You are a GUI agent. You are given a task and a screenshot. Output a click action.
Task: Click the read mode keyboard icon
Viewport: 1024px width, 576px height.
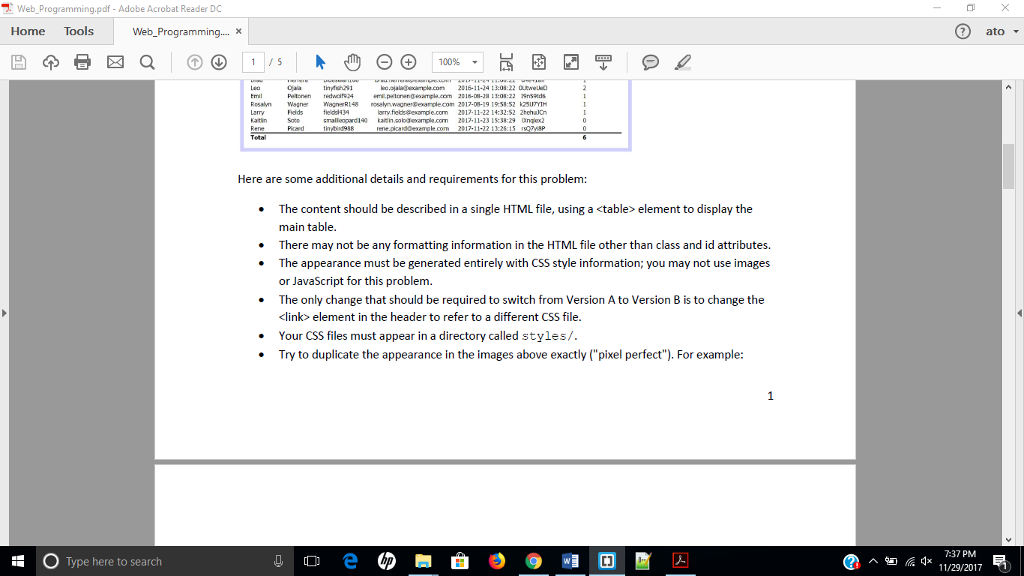pyautogui.click(x=603, y=62)
